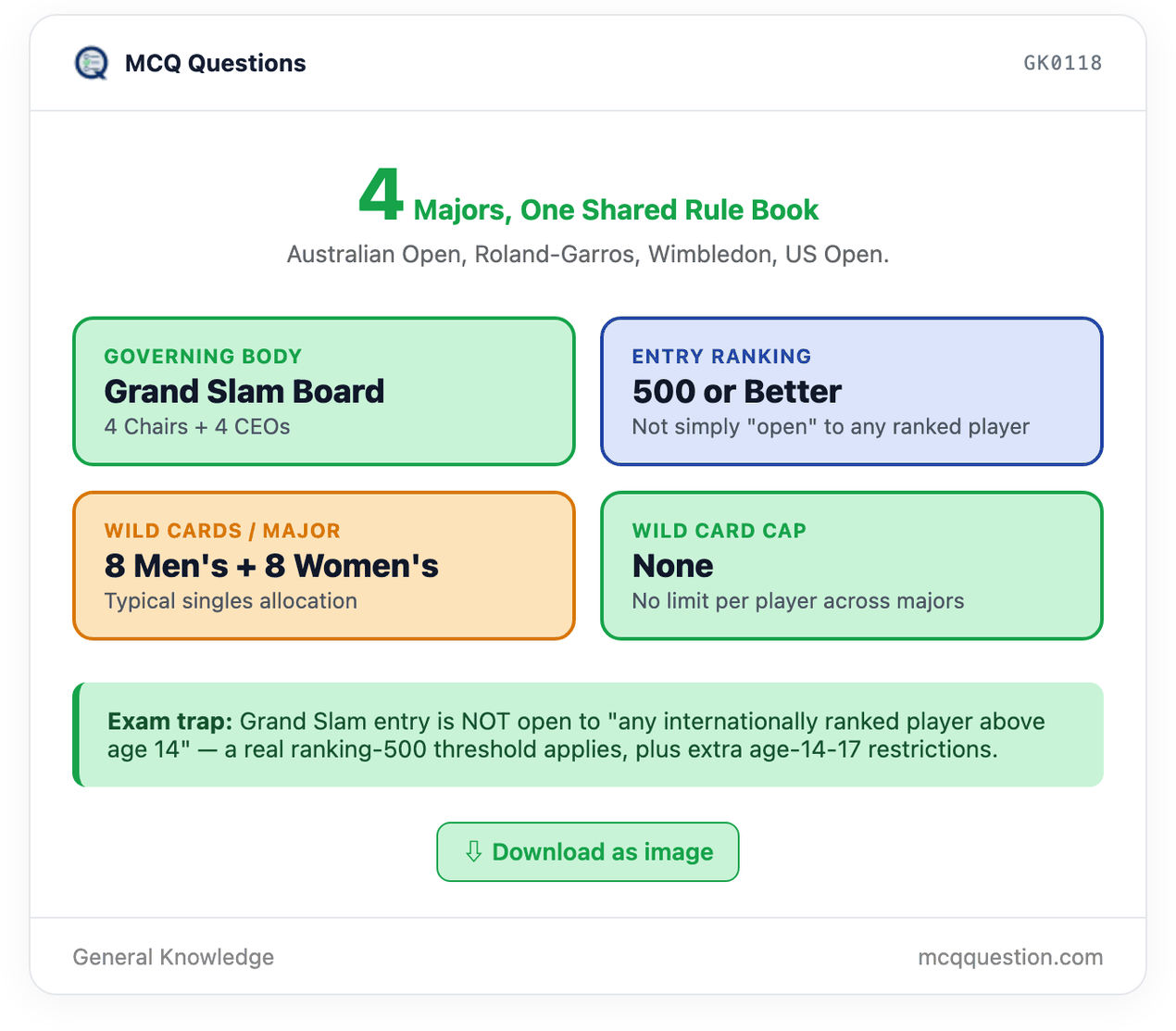The height and width of the screenshot is (1031, 1176).
Task: Open the General Knowledge category label
Action: point(173,957)
